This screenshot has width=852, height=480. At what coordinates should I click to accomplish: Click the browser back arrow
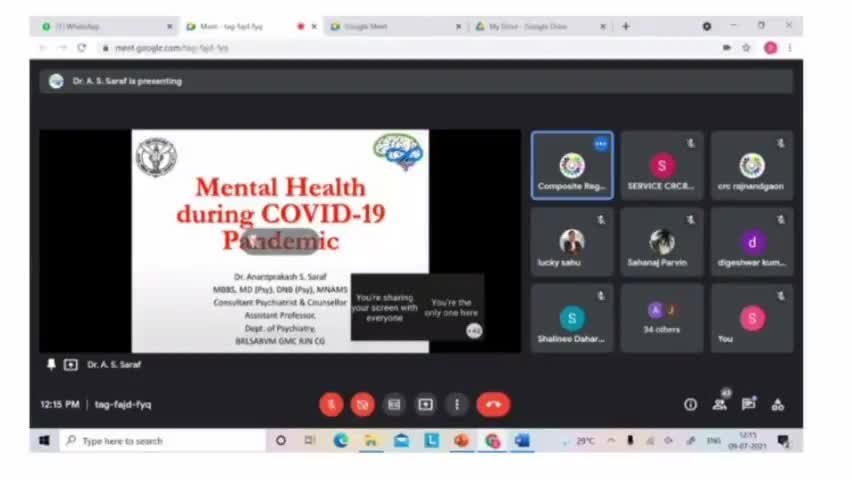[43, 48]
